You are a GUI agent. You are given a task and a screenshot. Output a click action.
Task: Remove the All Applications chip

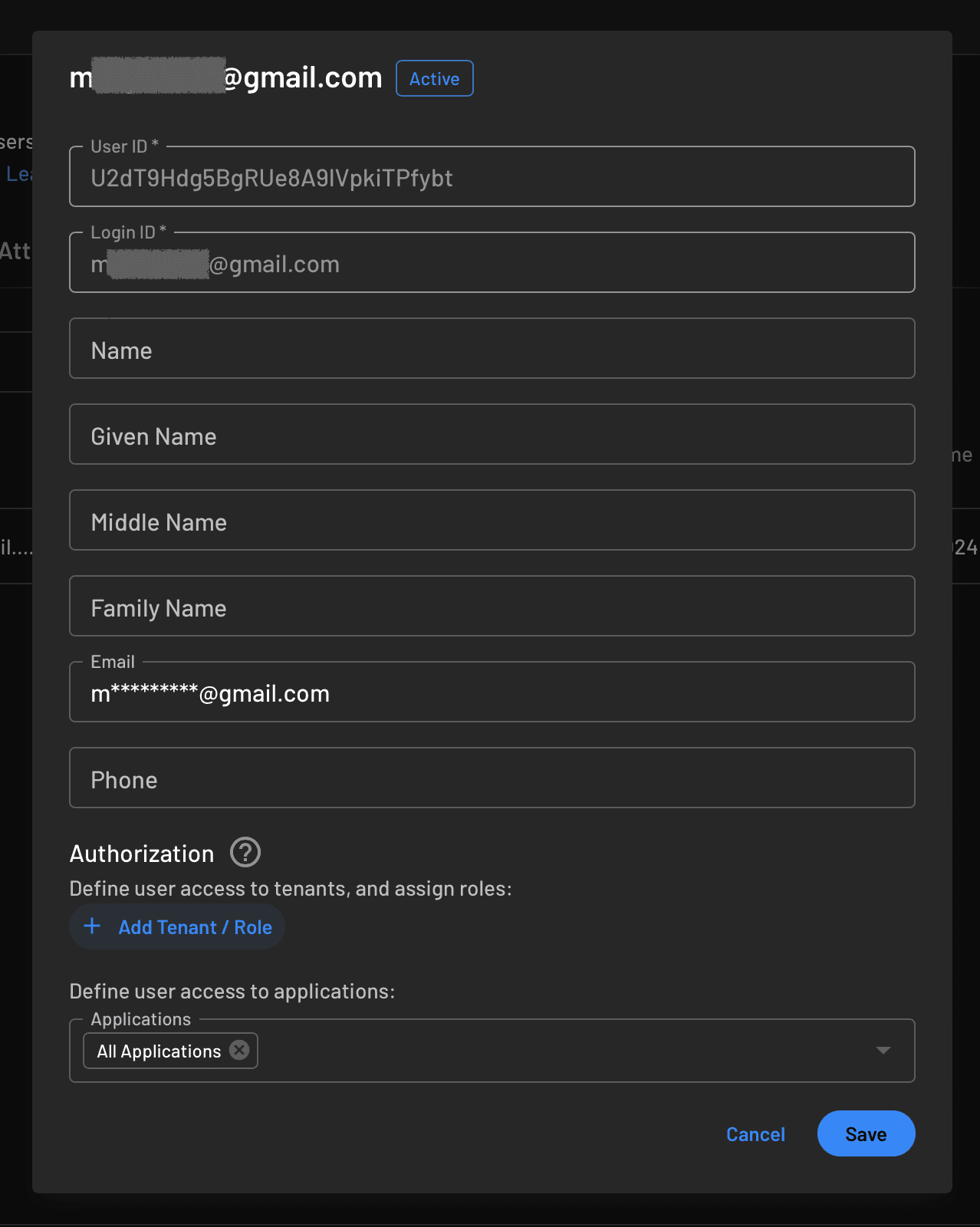click(238, 1051)
